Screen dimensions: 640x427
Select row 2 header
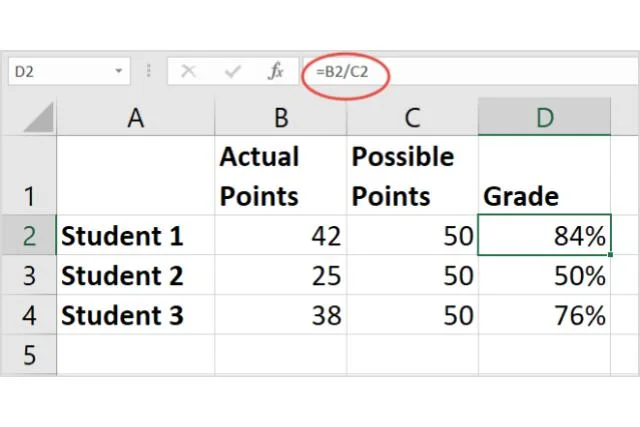[30, 236]
